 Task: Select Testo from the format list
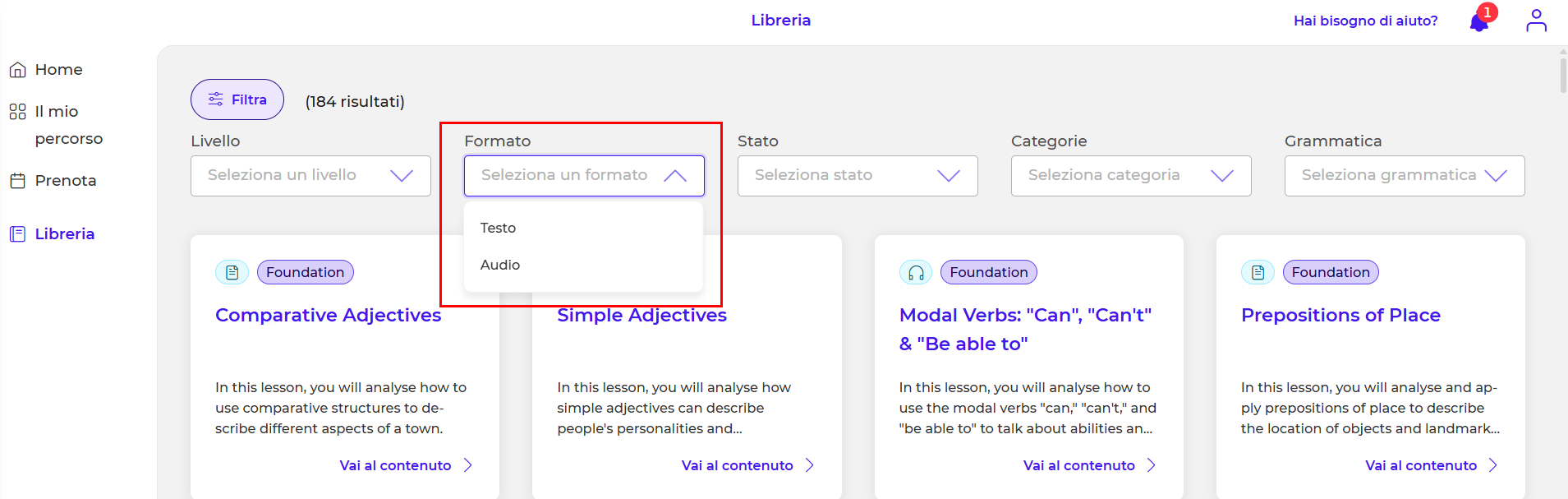(x=499, y=228)
